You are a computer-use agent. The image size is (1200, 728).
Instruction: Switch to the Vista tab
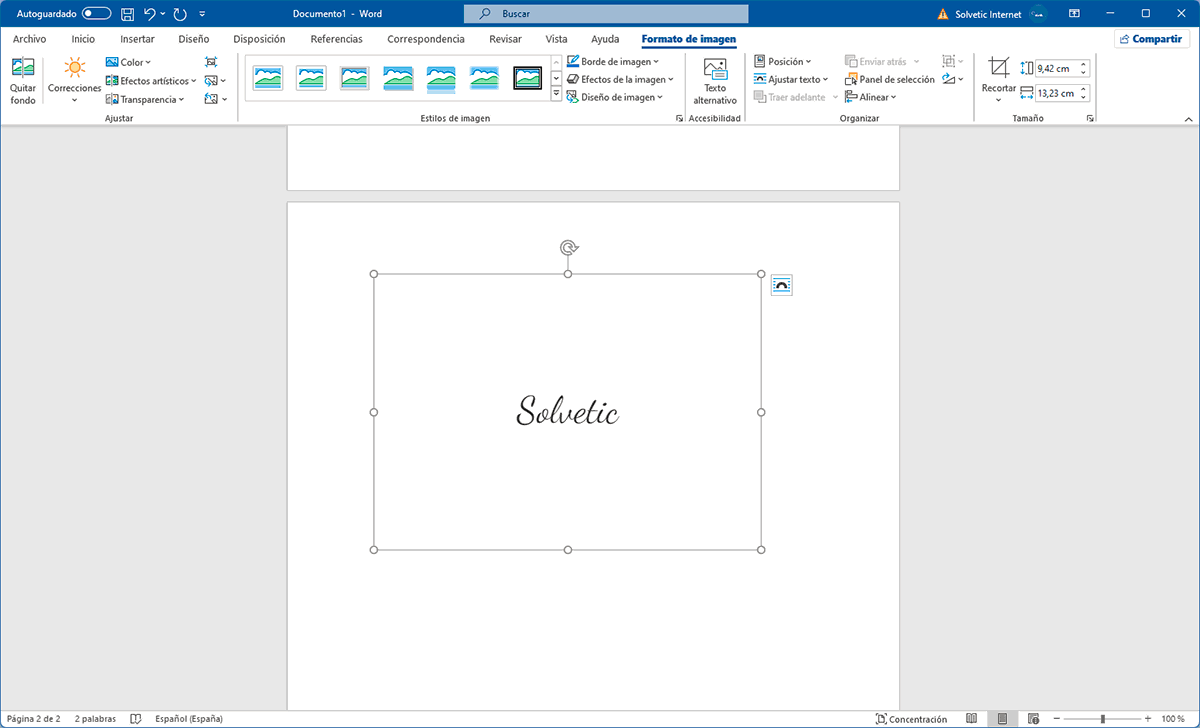(556, 39)
